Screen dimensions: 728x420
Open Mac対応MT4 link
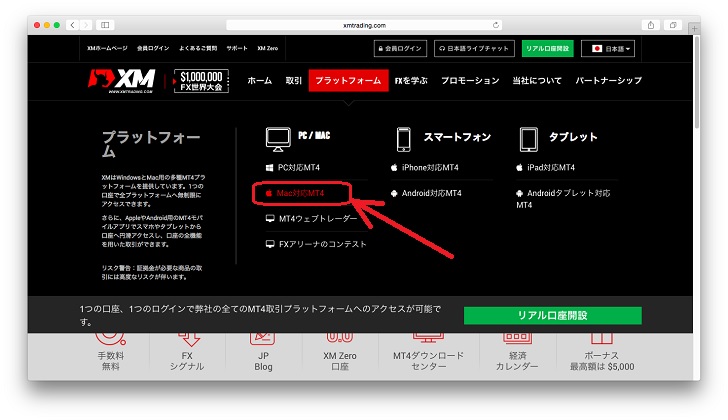click(x=295, y=193)
